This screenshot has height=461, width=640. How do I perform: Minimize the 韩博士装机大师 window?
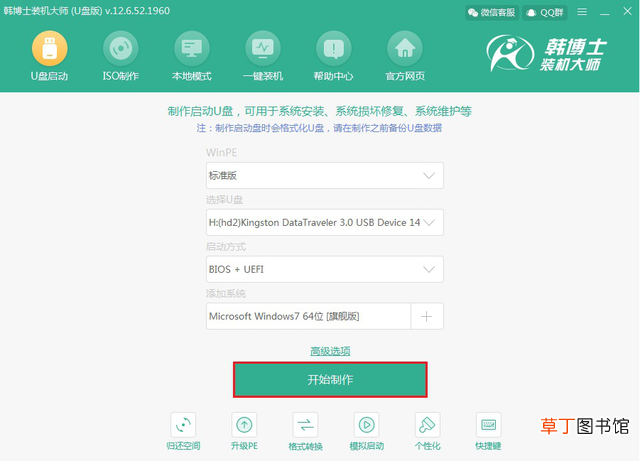(x=605, y=12)
